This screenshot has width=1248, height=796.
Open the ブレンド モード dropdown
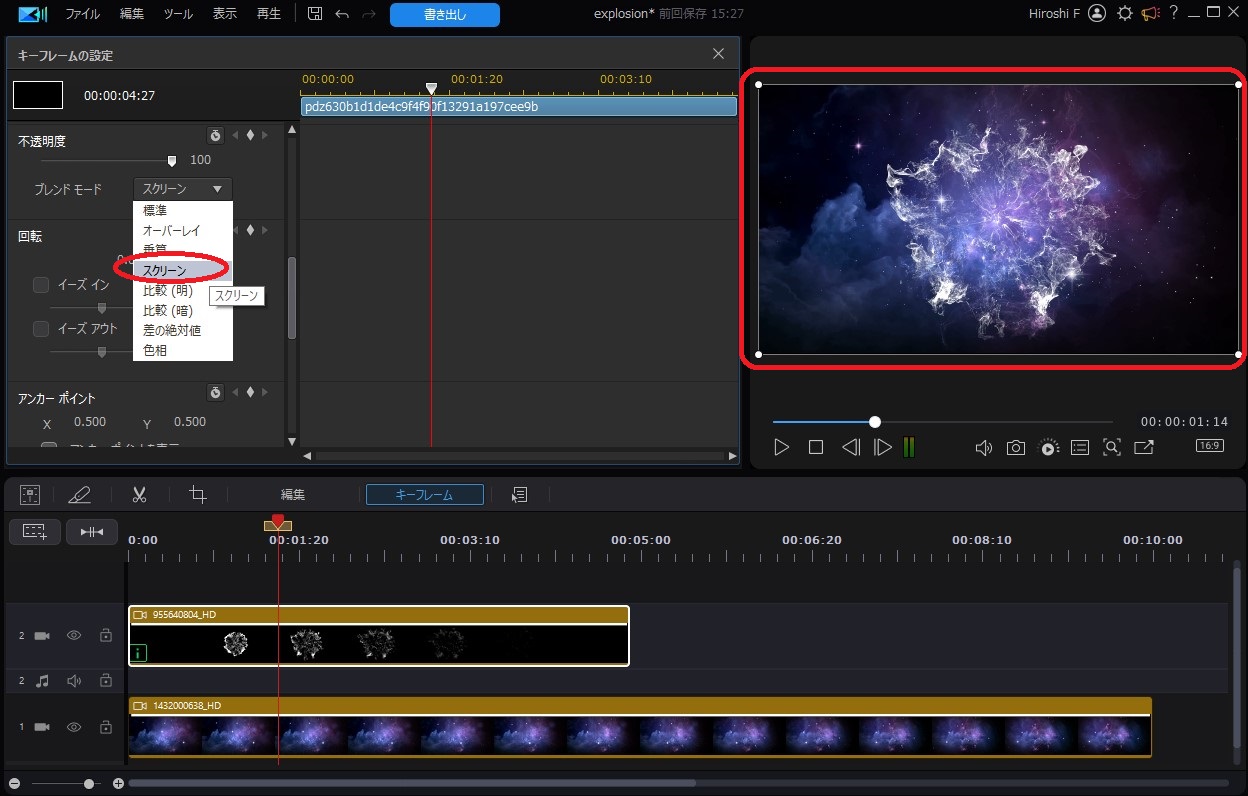point(183,188)
